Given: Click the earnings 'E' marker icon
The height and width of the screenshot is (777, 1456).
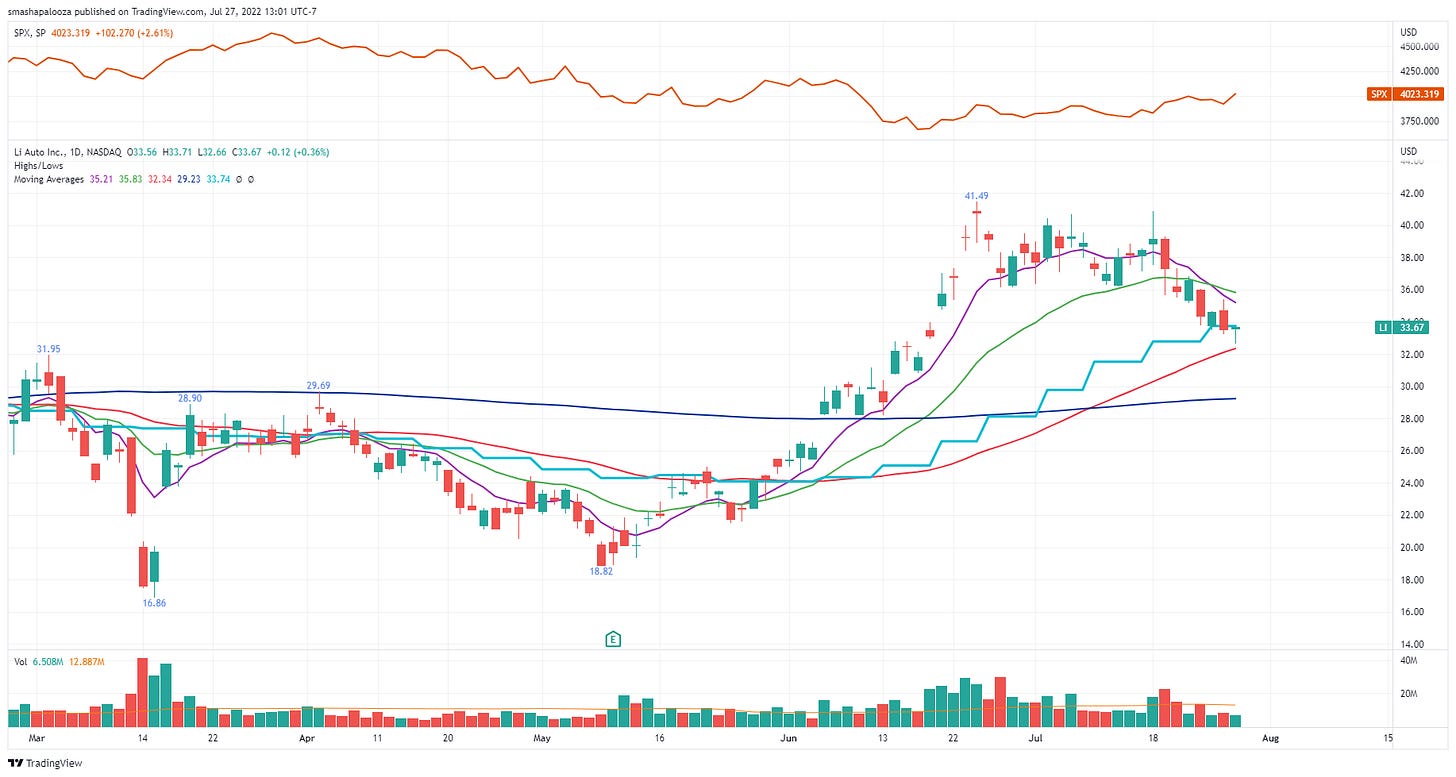Looking at the screenshot, I should coord(613,639).
